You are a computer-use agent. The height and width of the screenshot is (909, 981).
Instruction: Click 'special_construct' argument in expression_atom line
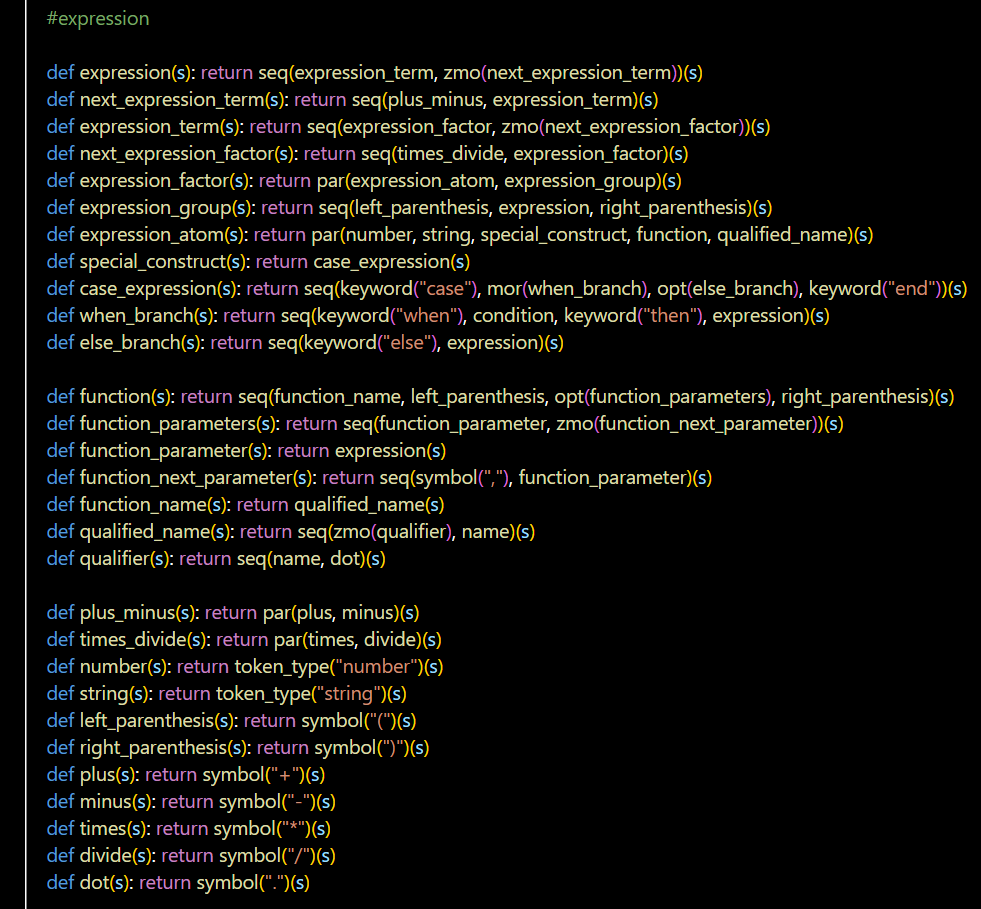click(554, 234)
